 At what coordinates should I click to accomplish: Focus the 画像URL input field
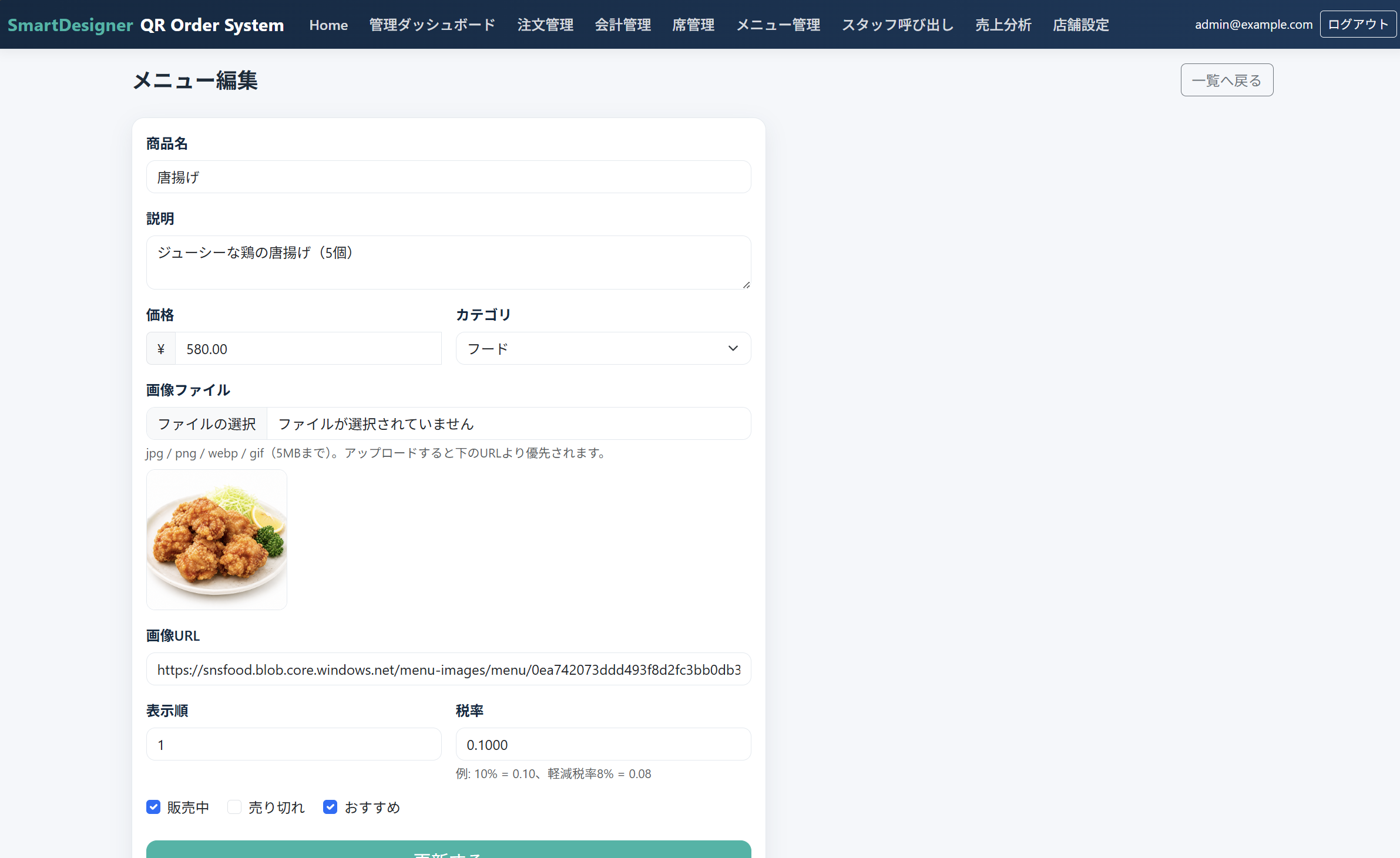click(x=448, y=669)
